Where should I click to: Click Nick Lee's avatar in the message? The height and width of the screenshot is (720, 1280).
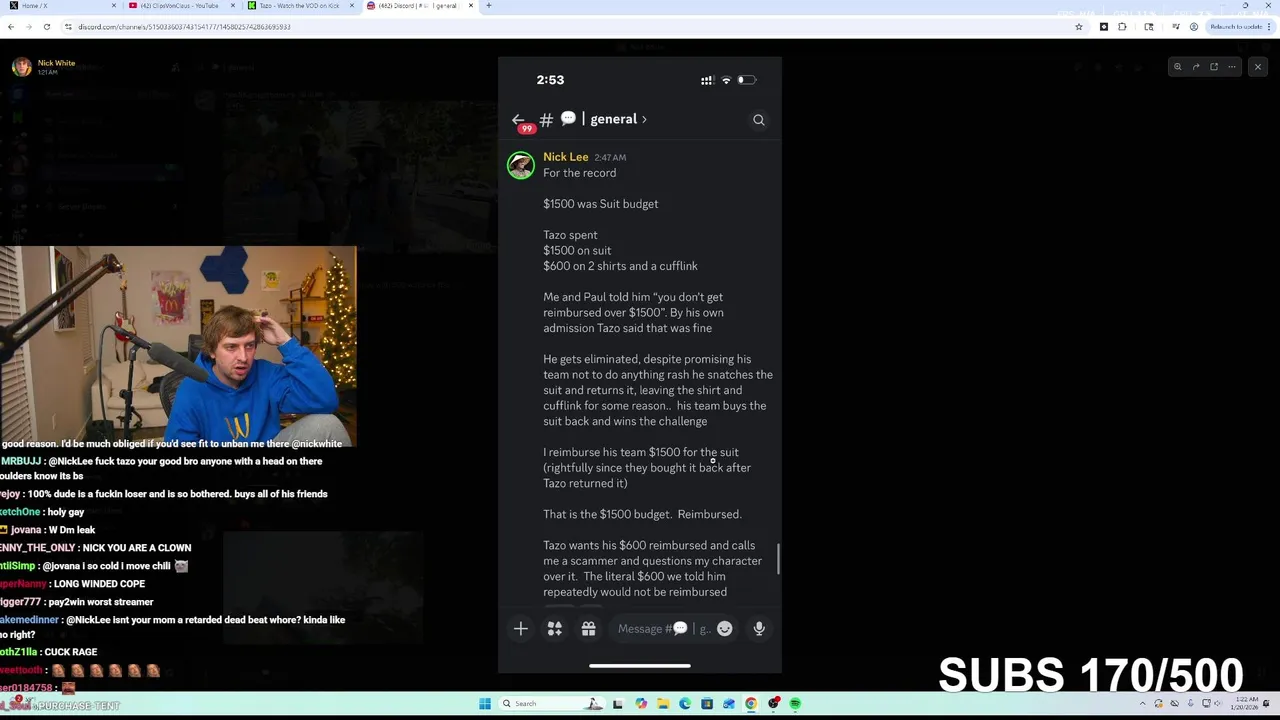pyautogui.click(x=521, y=165)
